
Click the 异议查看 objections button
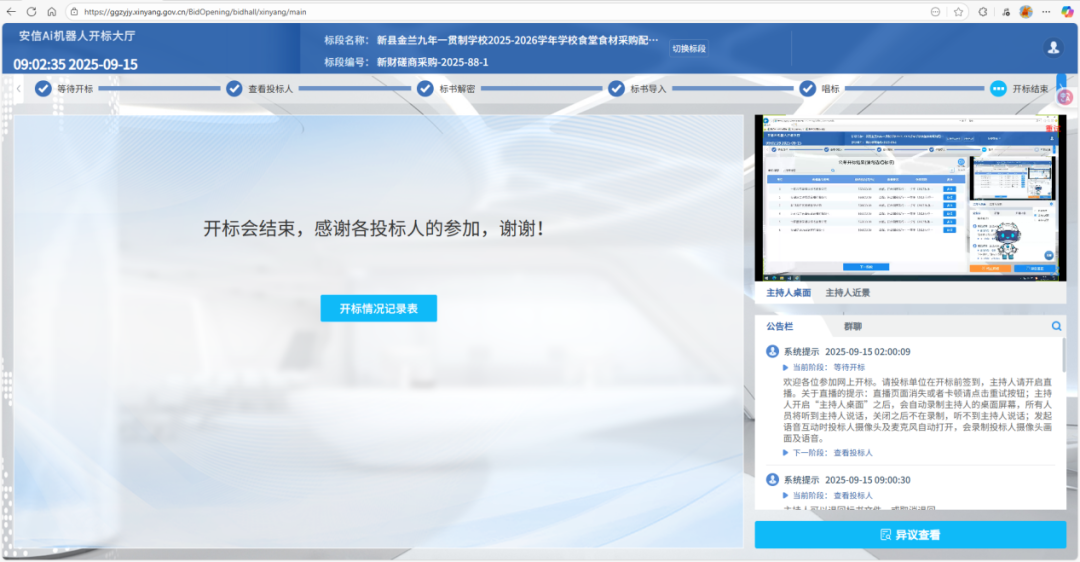click(910, 534)
